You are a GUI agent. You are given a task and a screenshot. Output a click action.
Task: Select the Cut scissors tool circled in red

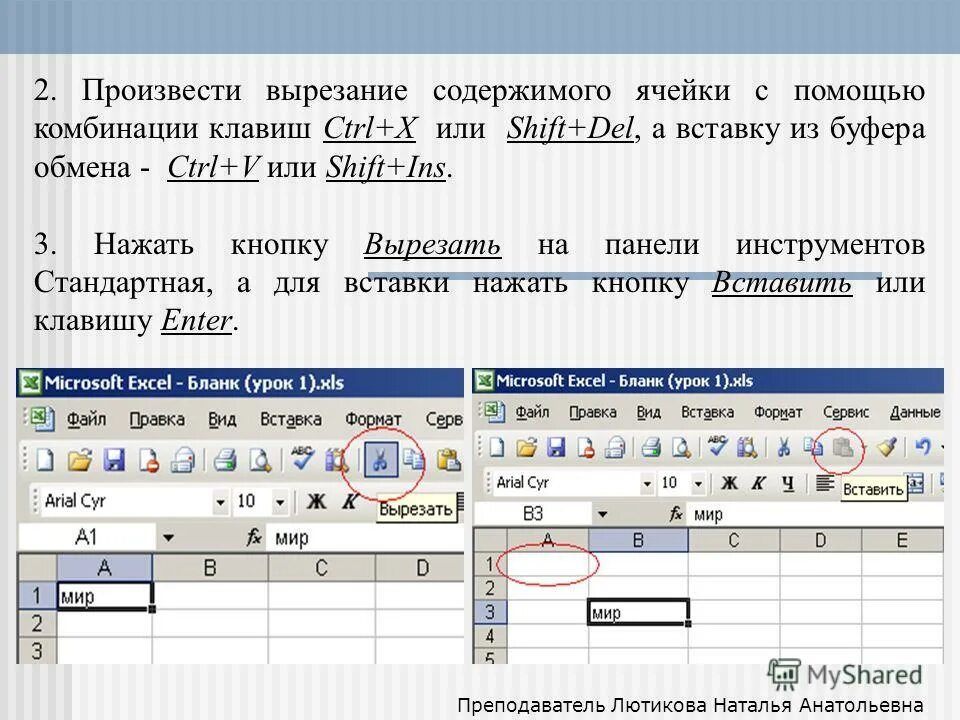[381, 458]
